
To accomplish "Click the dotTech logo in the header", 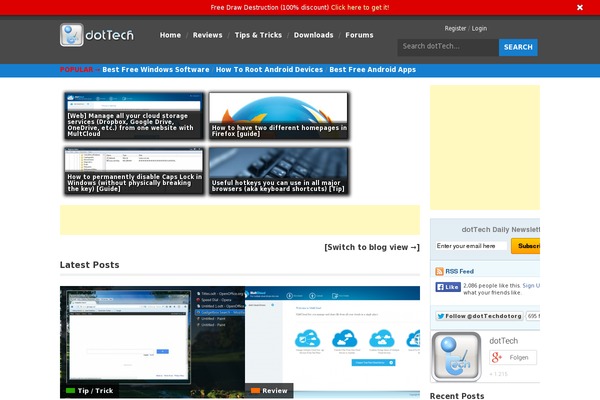I will point(97,35).
